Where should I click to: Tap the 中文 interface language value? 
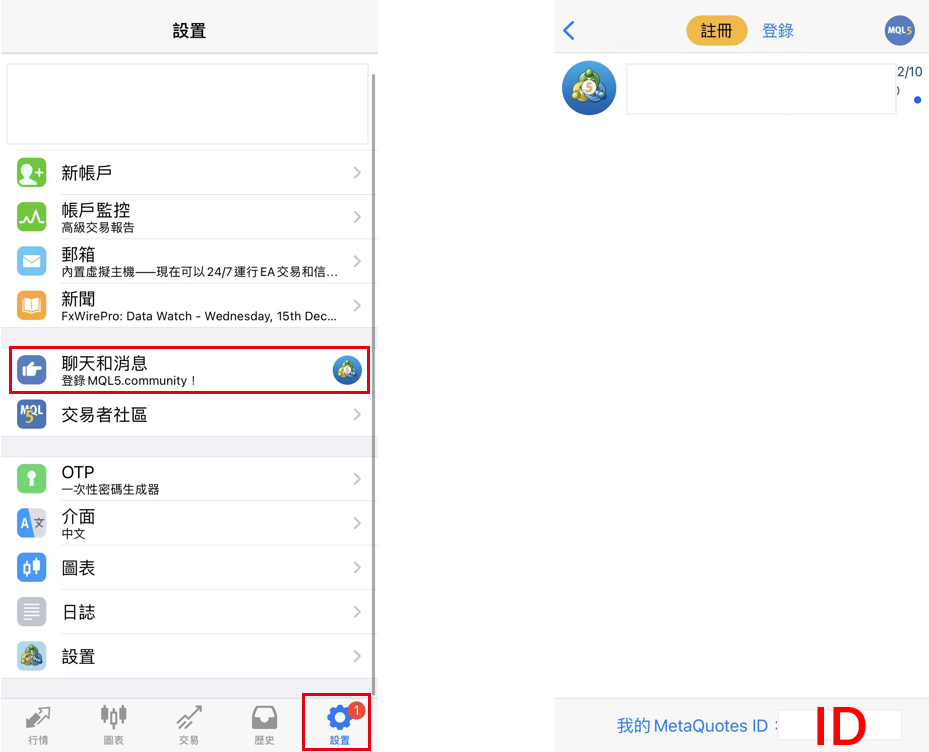click(73, 534)
